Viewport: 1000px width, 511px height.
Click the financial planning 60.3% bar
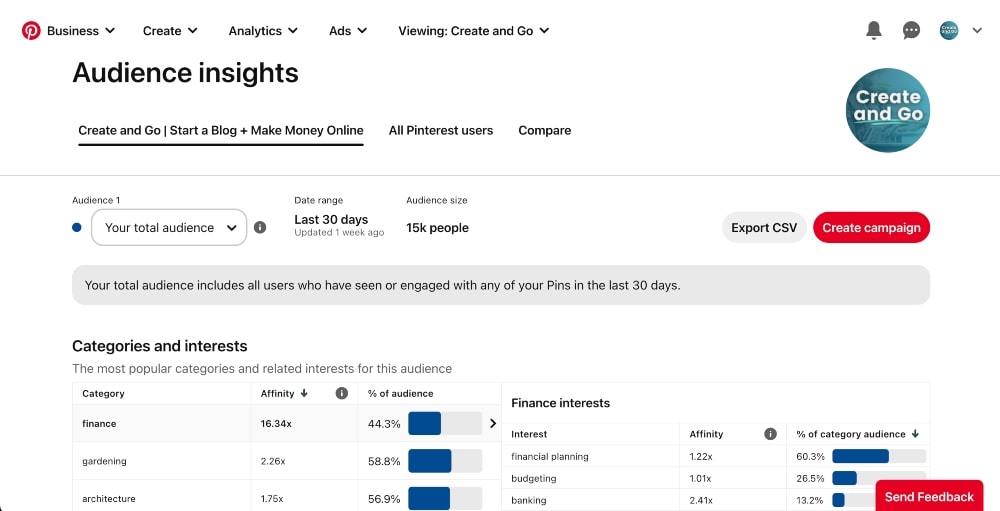pos(879,456)
